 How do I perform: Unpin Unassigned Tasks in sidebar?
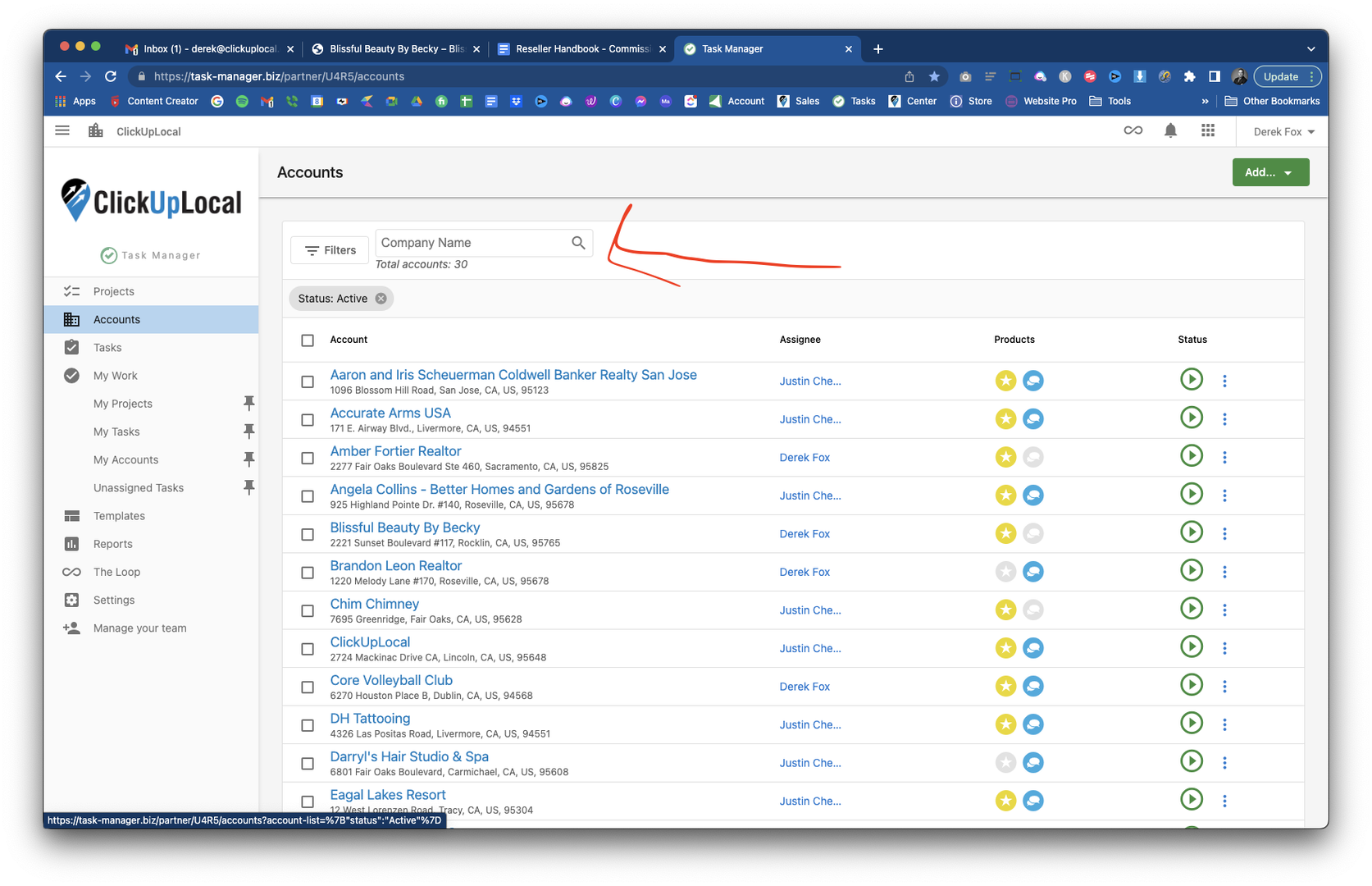point(248,487)
